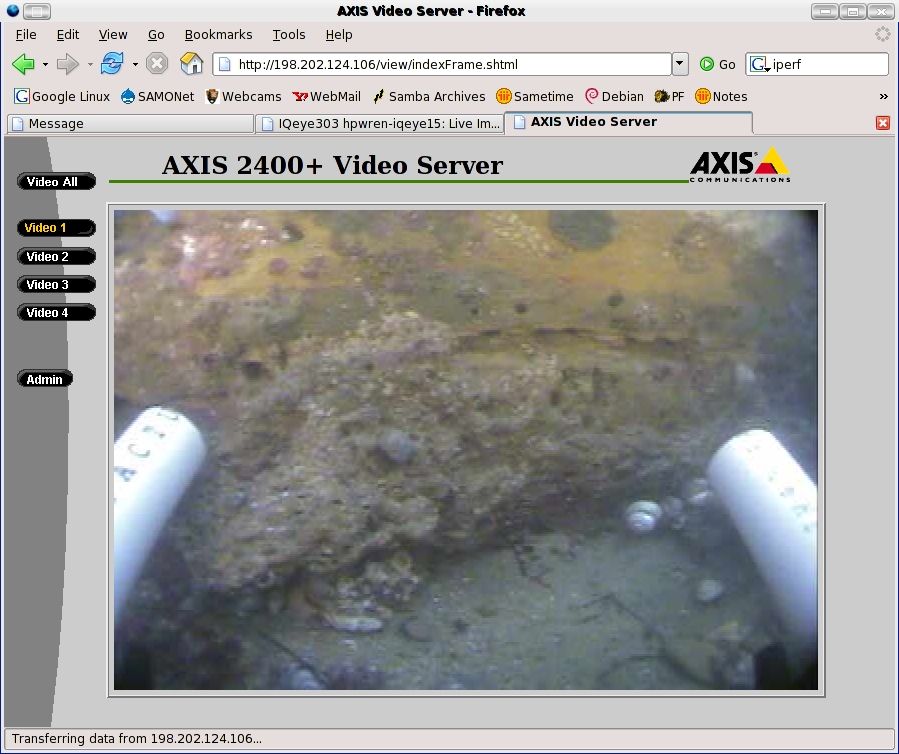Open the PF bookmark
This screenshot has height=754, width=899.
coord(669,96)
